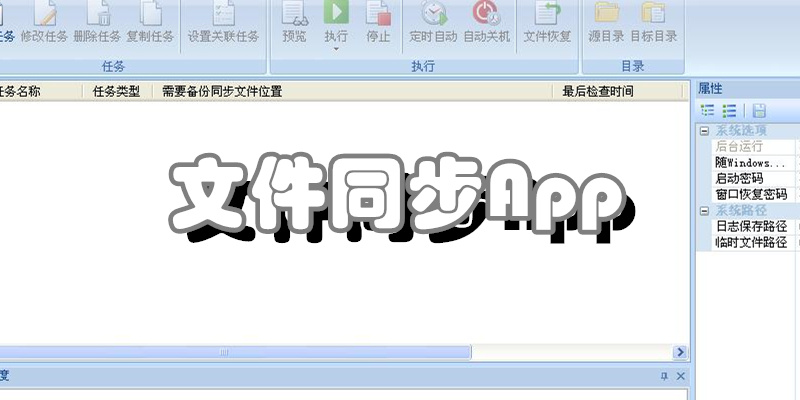Viewport: 800px width, 400px height.
Task: Open 设置关联任务 (set linked task)
Action: tap(223, 21)
